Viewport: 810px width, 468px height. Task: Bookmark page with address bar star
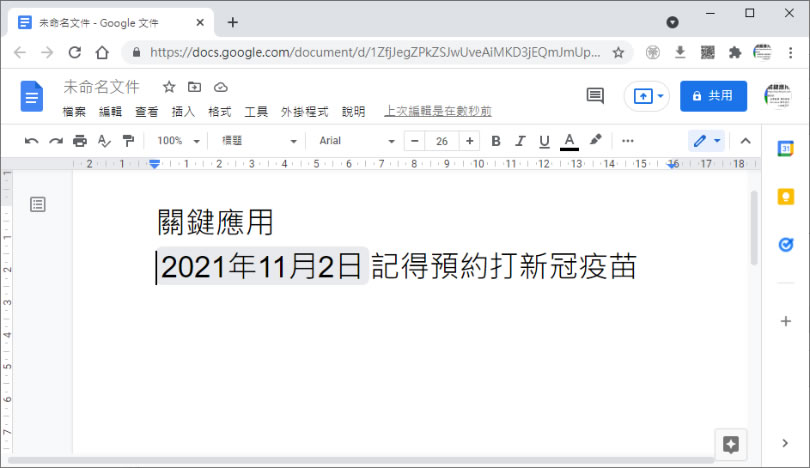pyautogui.click(x=618, y=52)
